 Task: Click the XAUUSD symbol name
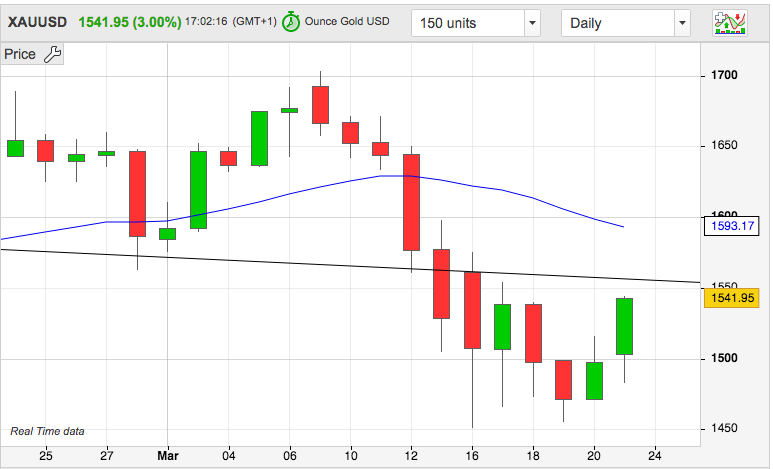pos(37,22)
